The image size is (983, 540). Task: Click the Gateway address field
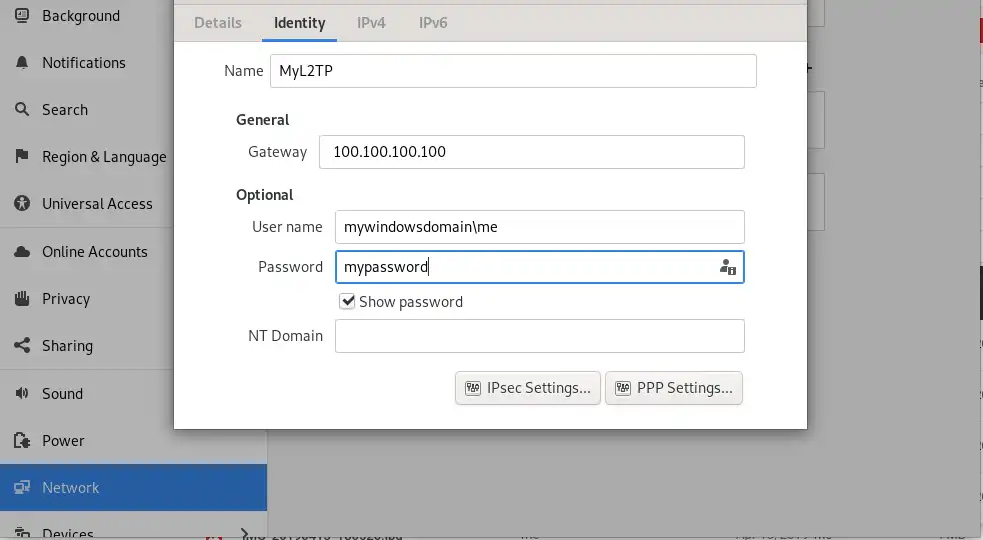pos(532,152)
